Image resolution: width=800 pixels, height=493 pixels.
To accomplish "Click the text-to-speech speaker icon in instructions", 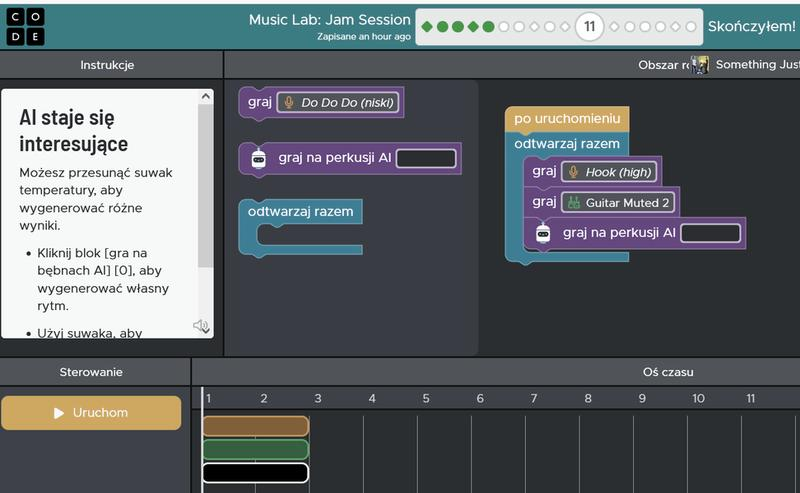I will click(x=199, y=325).
